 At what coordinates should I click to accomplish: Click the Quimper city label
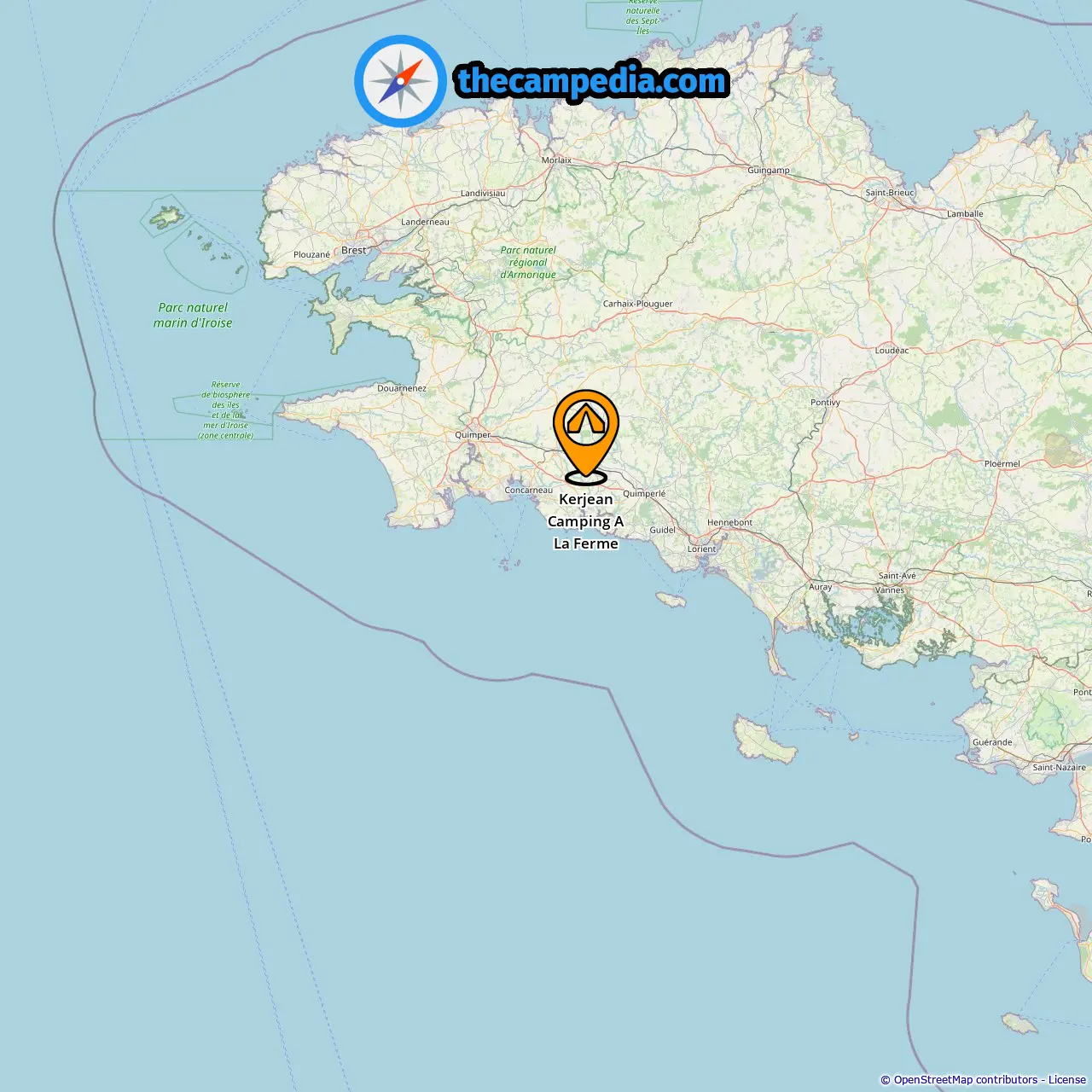[473, 435]
